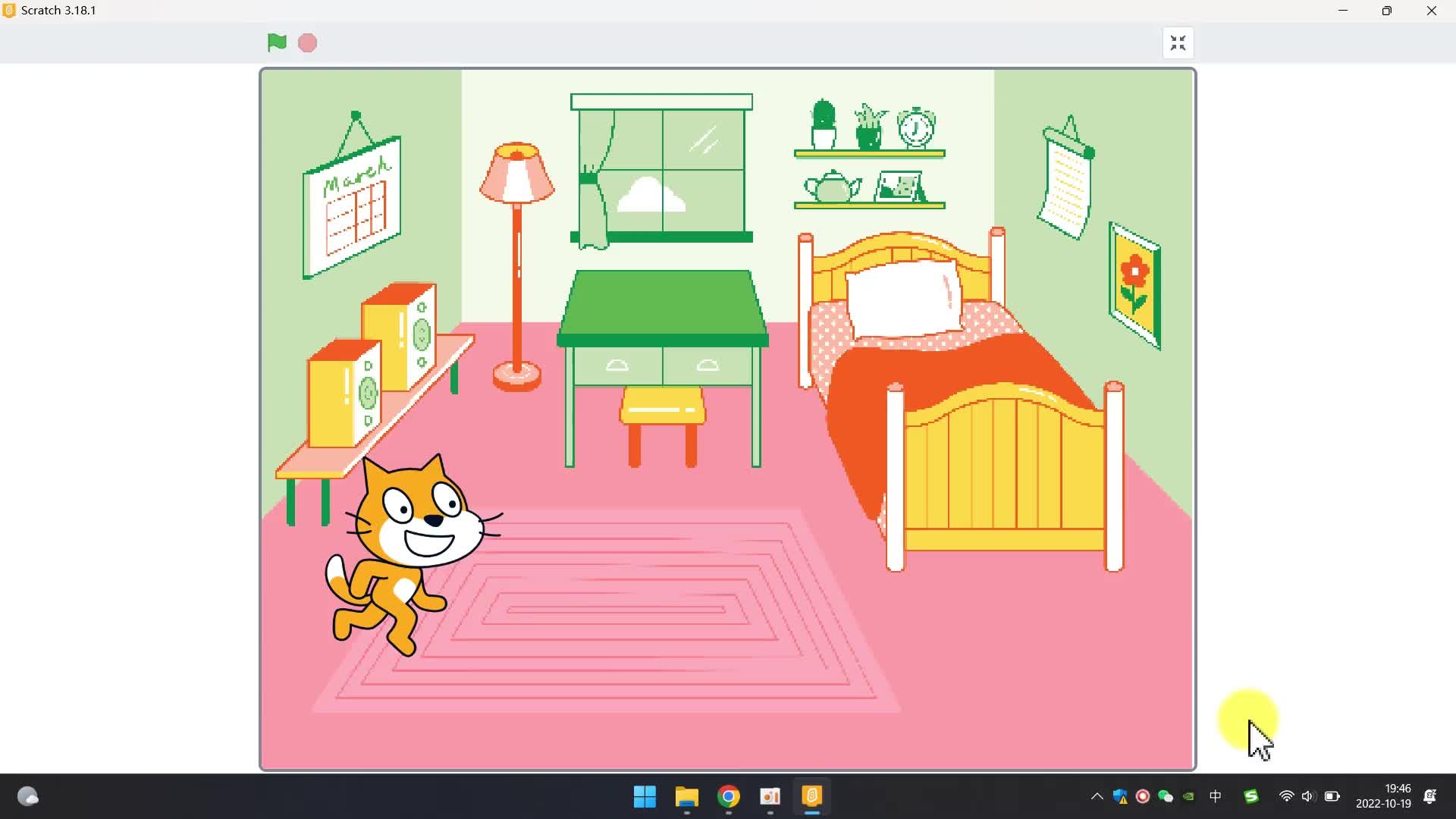Click the green flag to start the project
The width and height of the screenshot is (1456, 819).
pyautogui.click(x=277, y=42)
